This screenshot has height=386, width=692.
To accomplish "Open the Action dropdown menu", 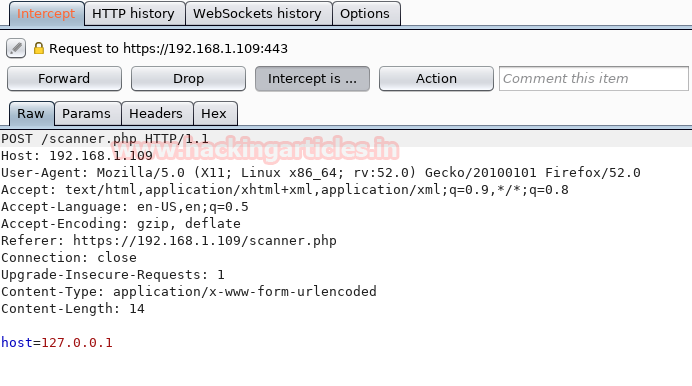I will pyautogui.click(x=436, y=79).
